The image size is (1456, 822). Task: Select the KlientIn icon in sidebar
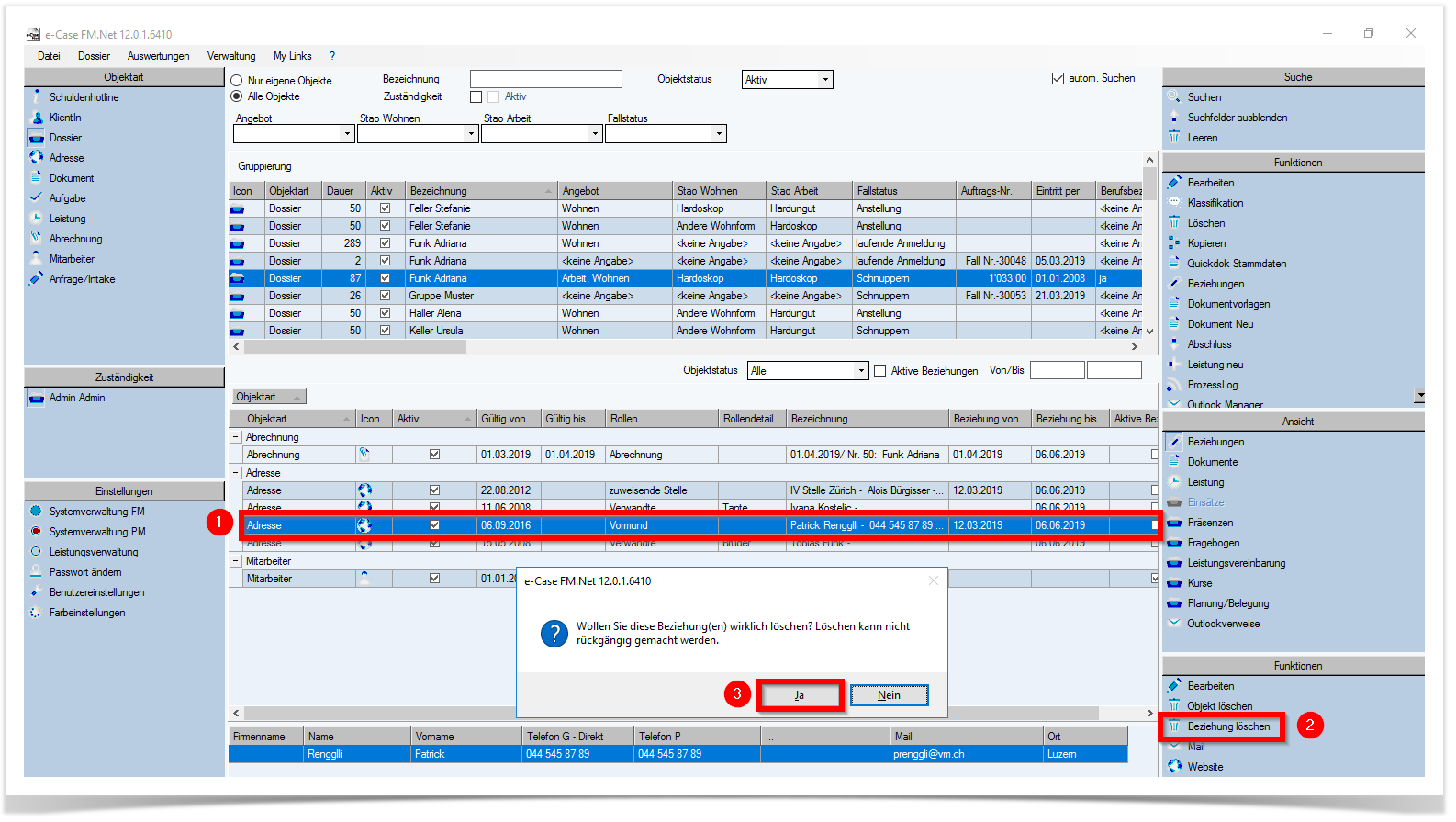(37, 118)
